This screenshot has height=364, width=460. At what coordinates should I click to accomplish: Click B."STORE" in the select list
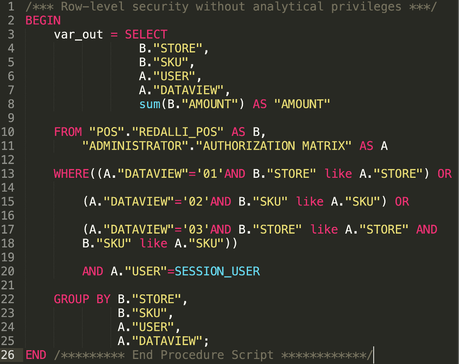point(171,49)
